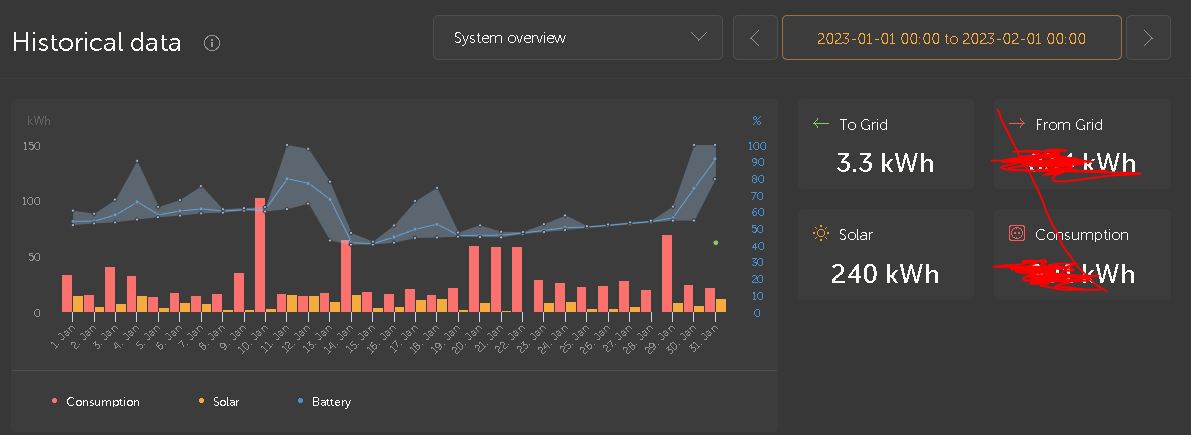The width and height of the screenshot is (1191, 435).
Task: Click the 20. Jan consumption bar
Action: (x=474, y=279)
